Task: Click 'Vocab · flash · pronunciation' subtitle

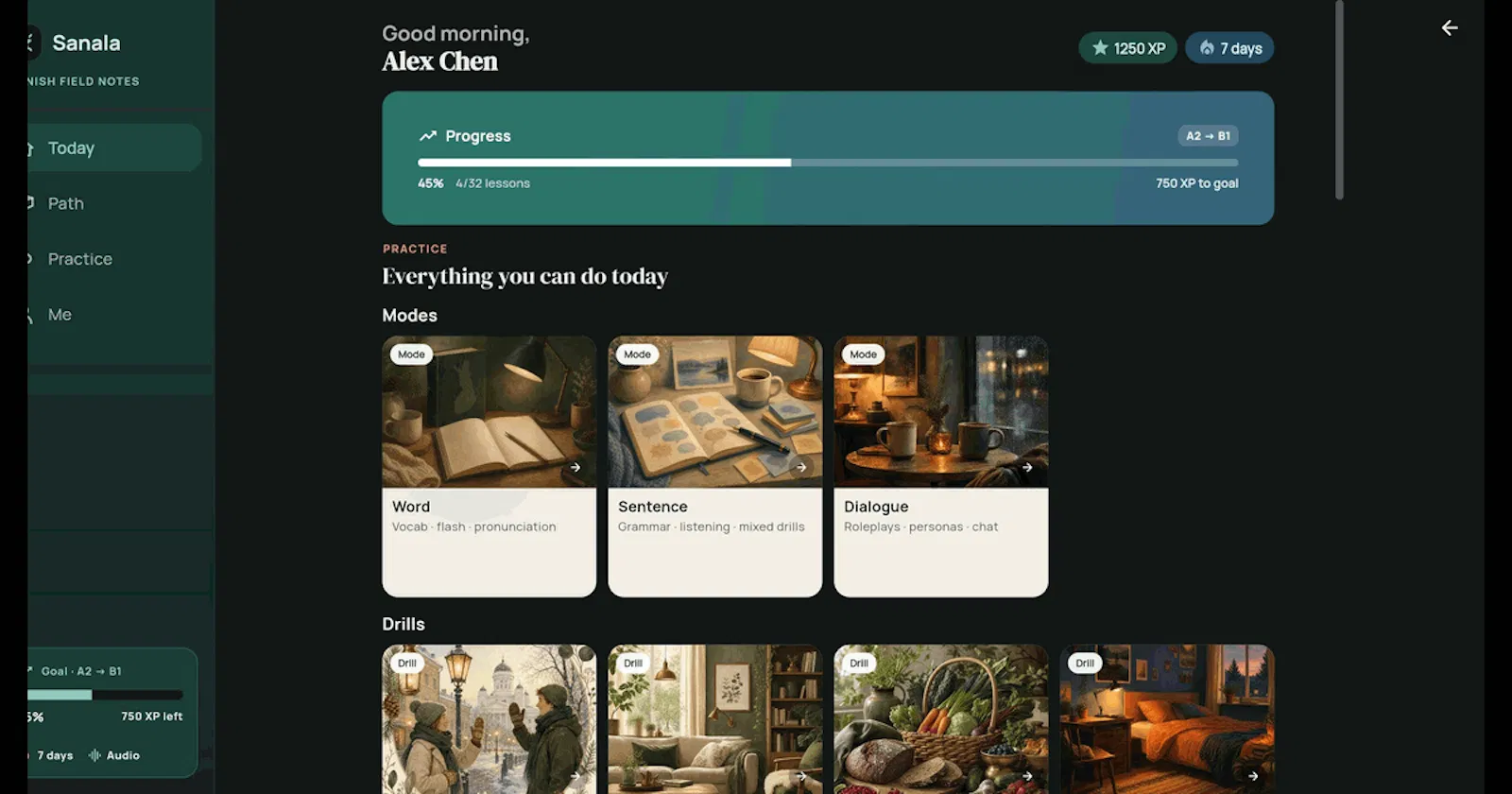Action: pos(473,526)
